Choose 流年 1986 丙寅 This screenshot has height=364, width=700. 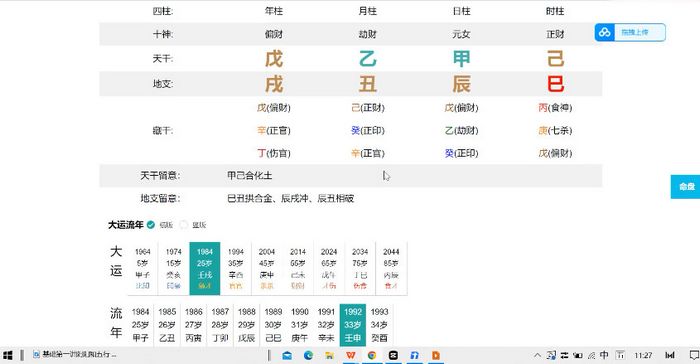click(193, 325)
